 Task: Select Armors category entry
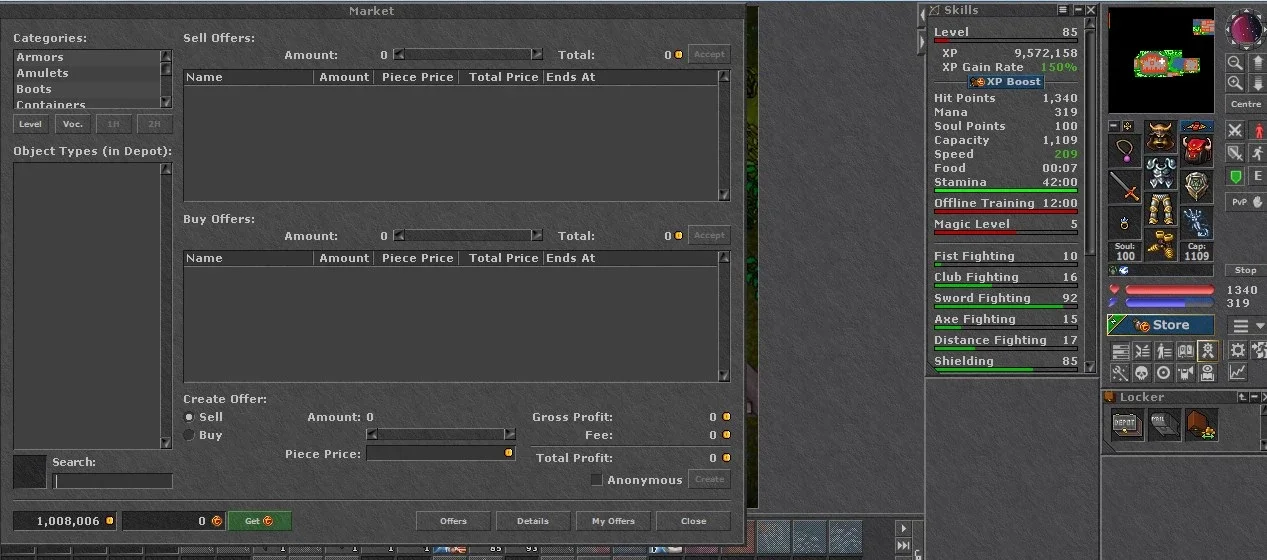click(x=40, y=57)
